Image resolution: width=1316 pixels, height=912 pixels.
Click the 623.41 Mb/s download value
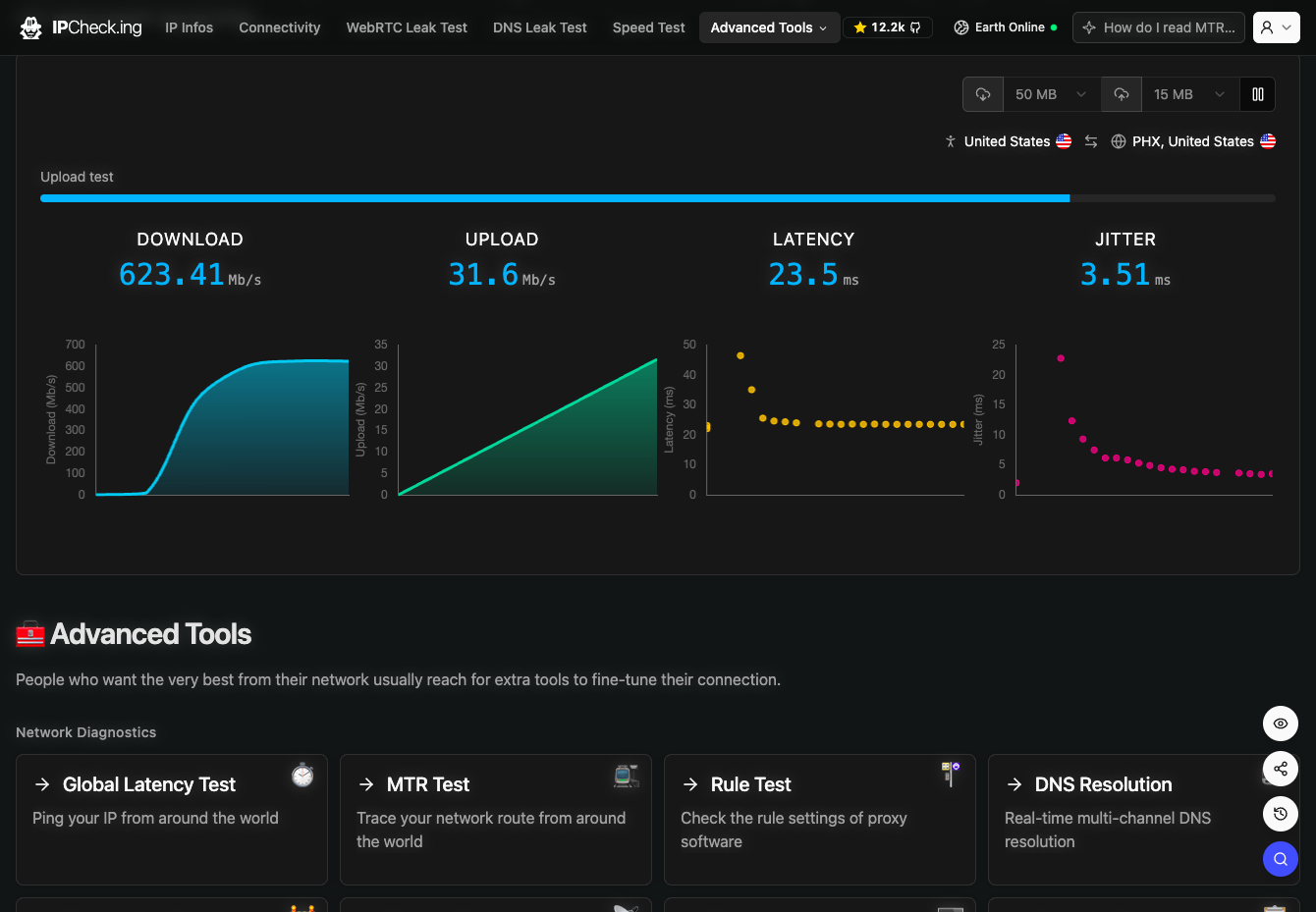coord(191,275)
